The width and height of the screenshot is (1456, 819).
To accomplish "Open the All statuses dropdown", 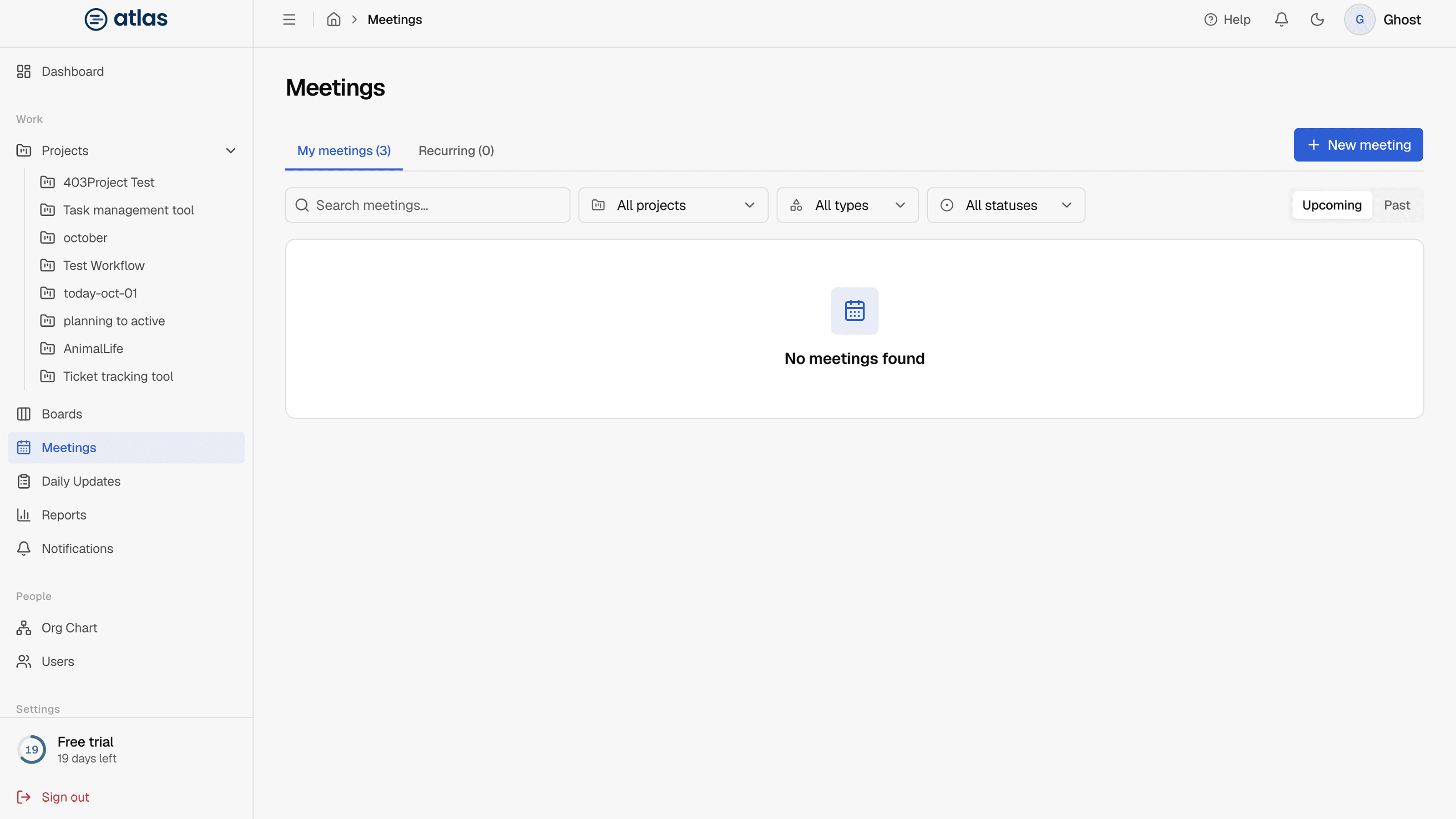I will [x=1006, y=205].
